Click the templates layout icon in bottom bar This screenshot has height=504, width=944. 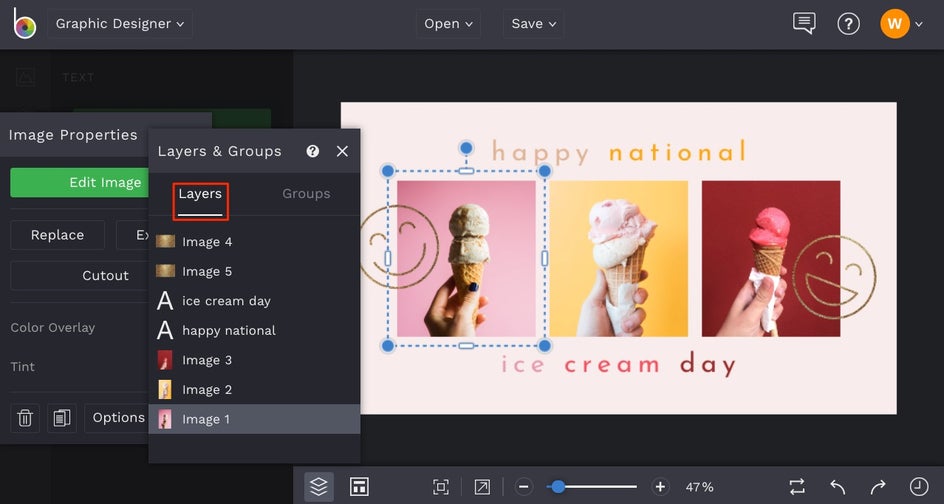coord(359,487)
